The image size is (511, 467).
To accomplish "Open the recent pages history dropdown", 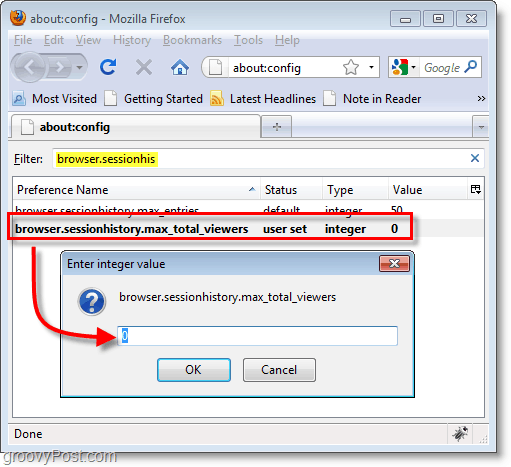I will click(79, 68).
